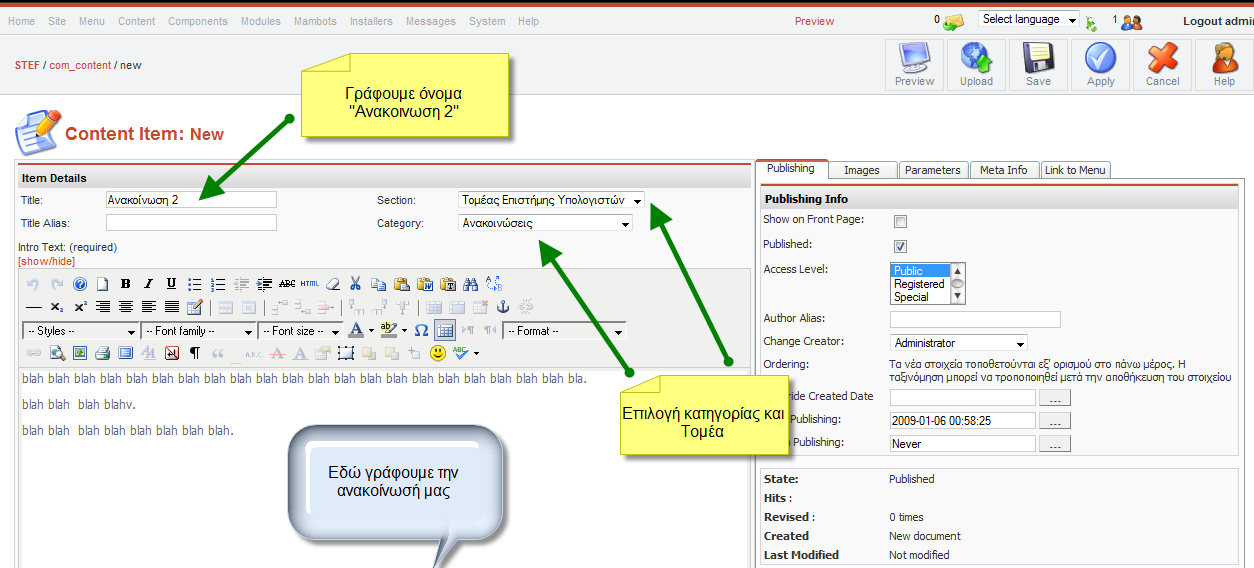1254x568 pixels.
Task: Click the Indent icon
Action: tap(264, 284)
